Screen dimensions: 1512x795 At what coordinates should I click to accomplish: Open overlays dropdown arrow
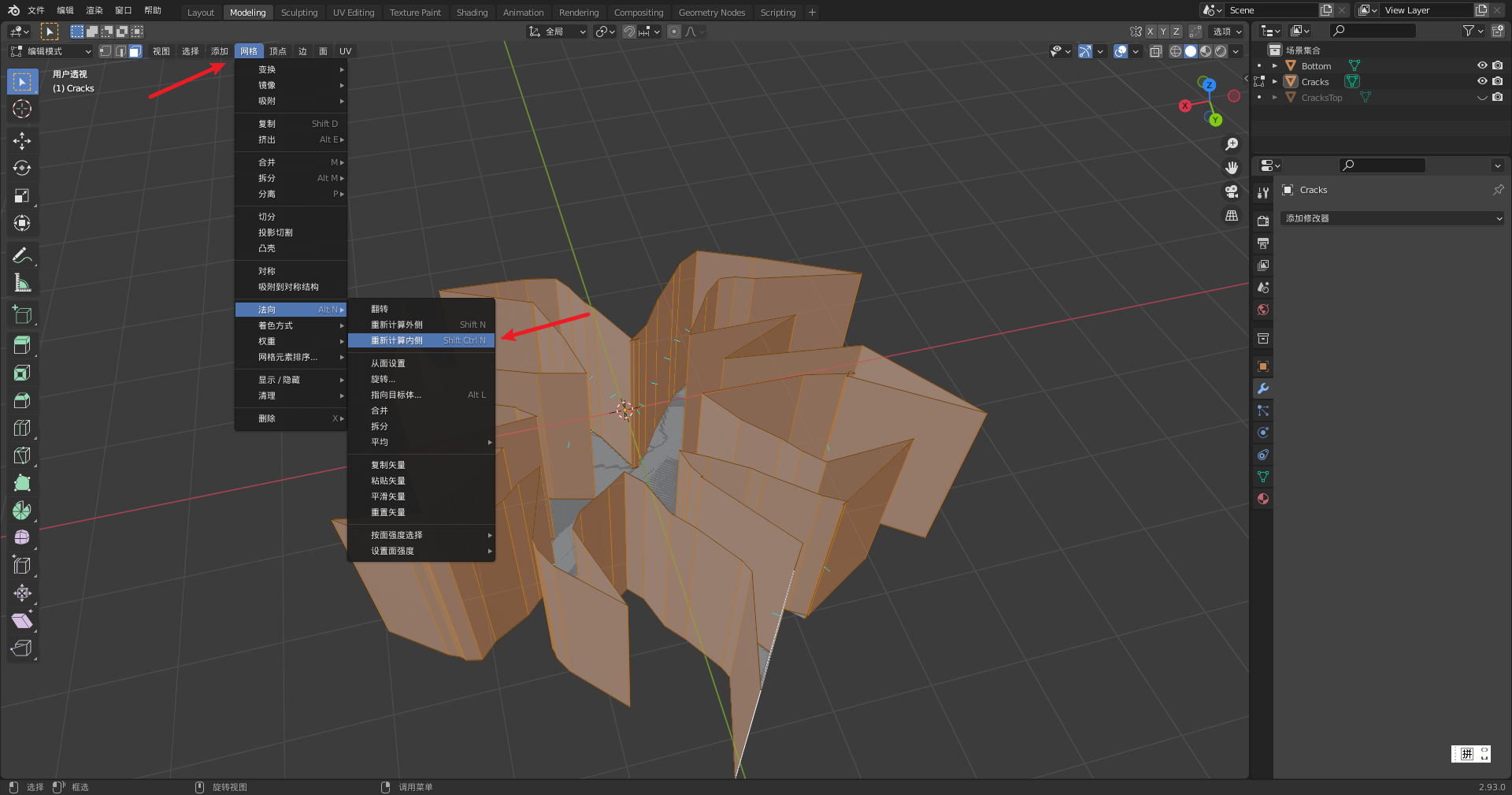[x=1136, y=51]
